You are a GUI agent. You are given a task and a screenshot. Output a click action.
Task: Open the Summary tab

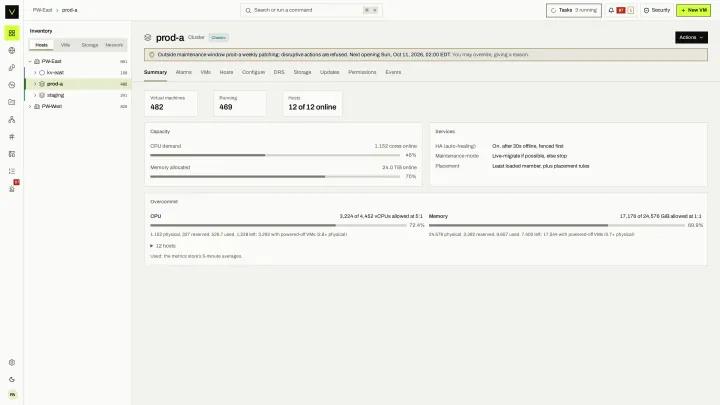[x=155, y=72]
